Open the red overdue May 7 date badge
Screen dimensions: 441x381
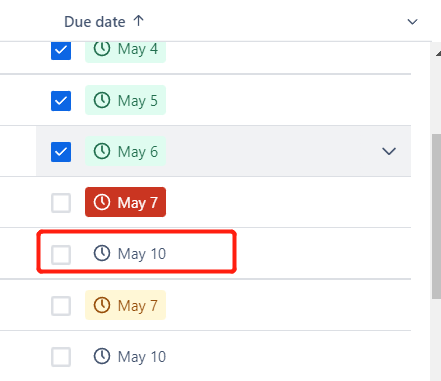(x=125, y=202)
